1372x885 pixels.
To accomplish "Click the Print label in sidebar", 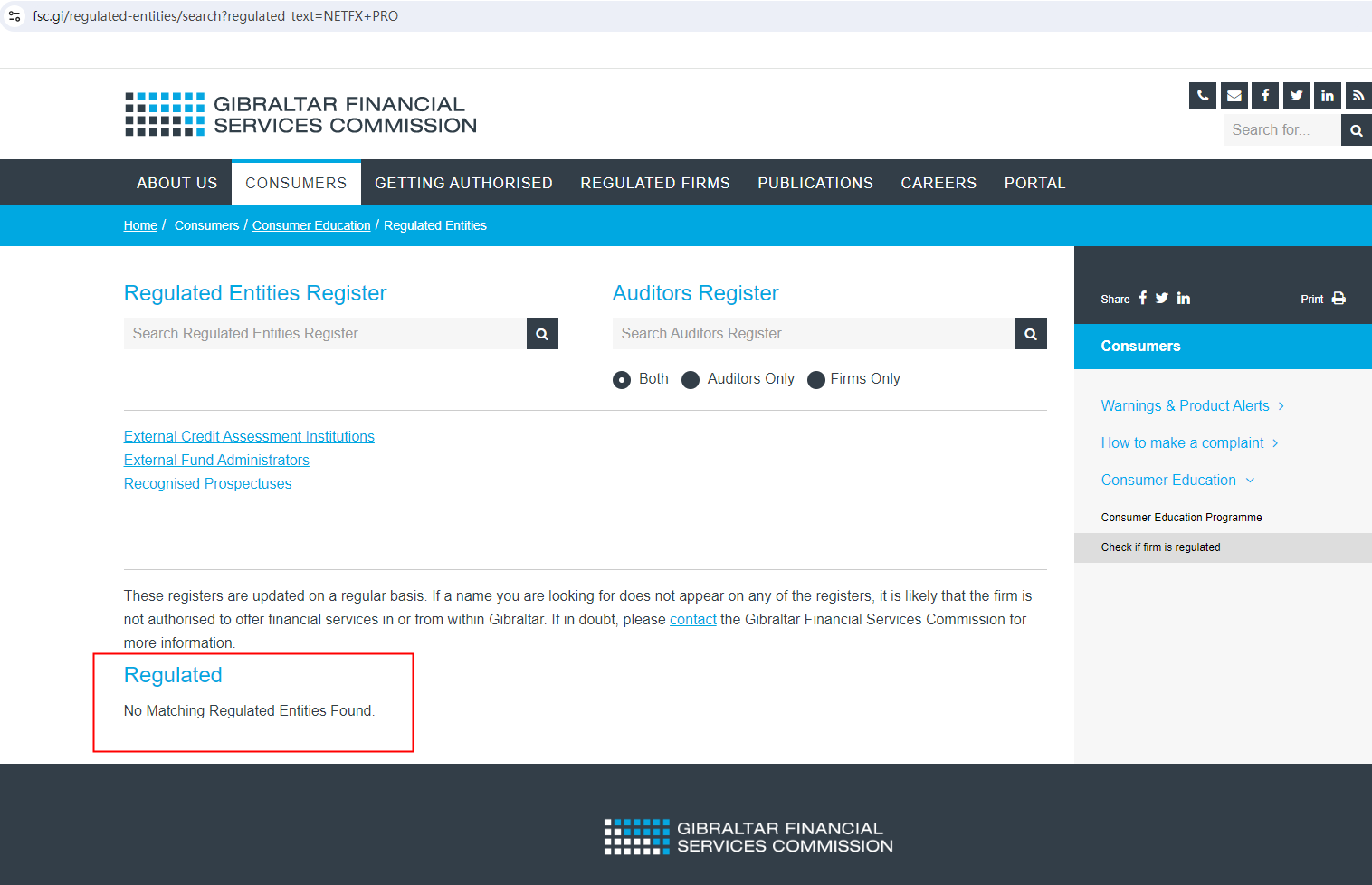I will point(1312,300).
